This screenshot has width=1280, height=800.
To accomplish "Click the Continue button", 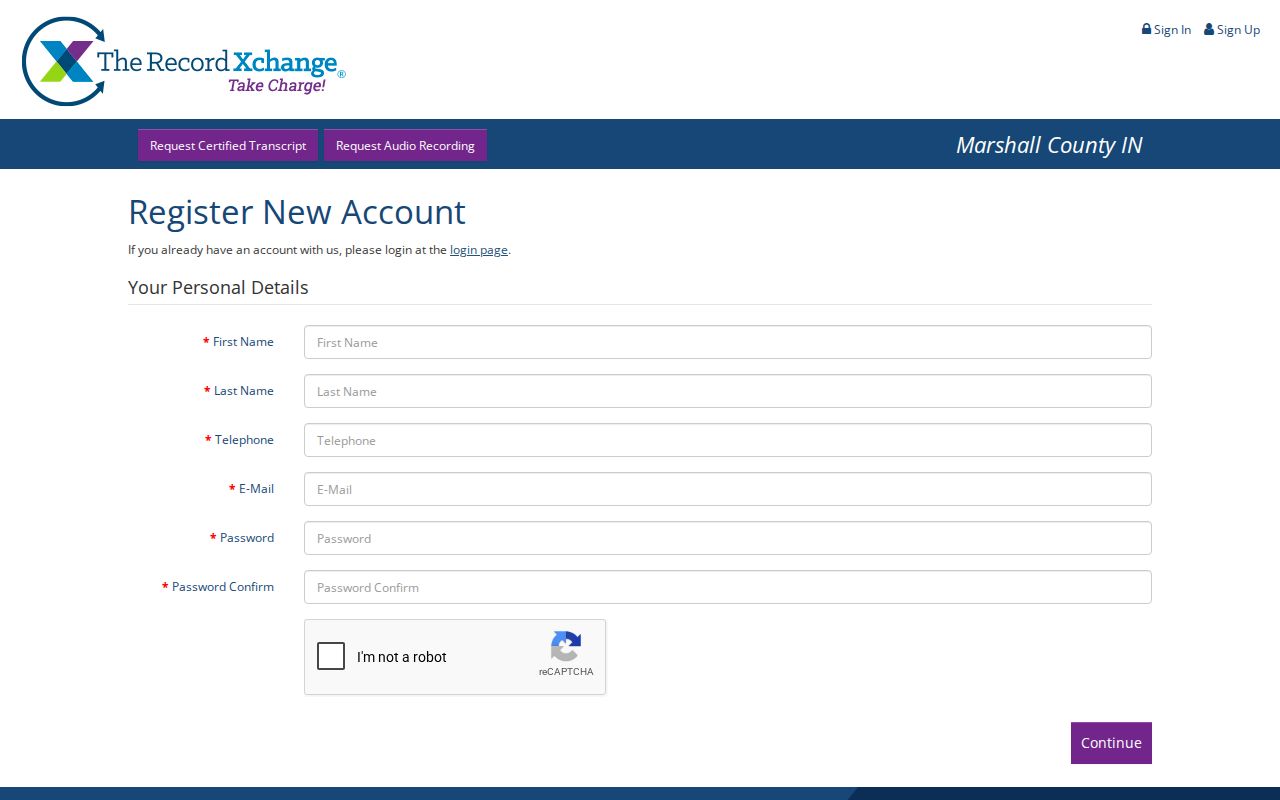I will (x=1111, y=743).
